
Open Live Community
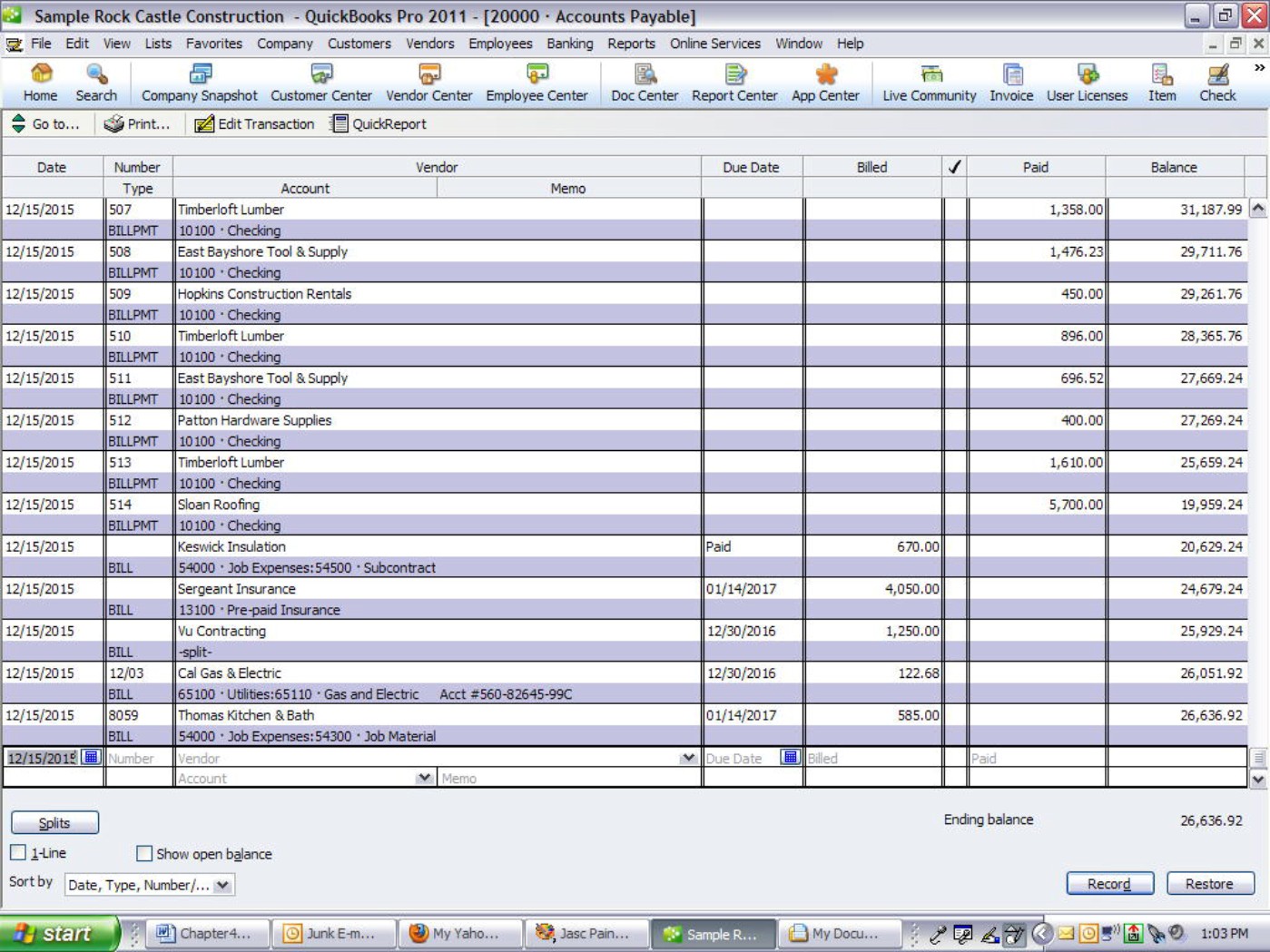[x=929, y=83]
